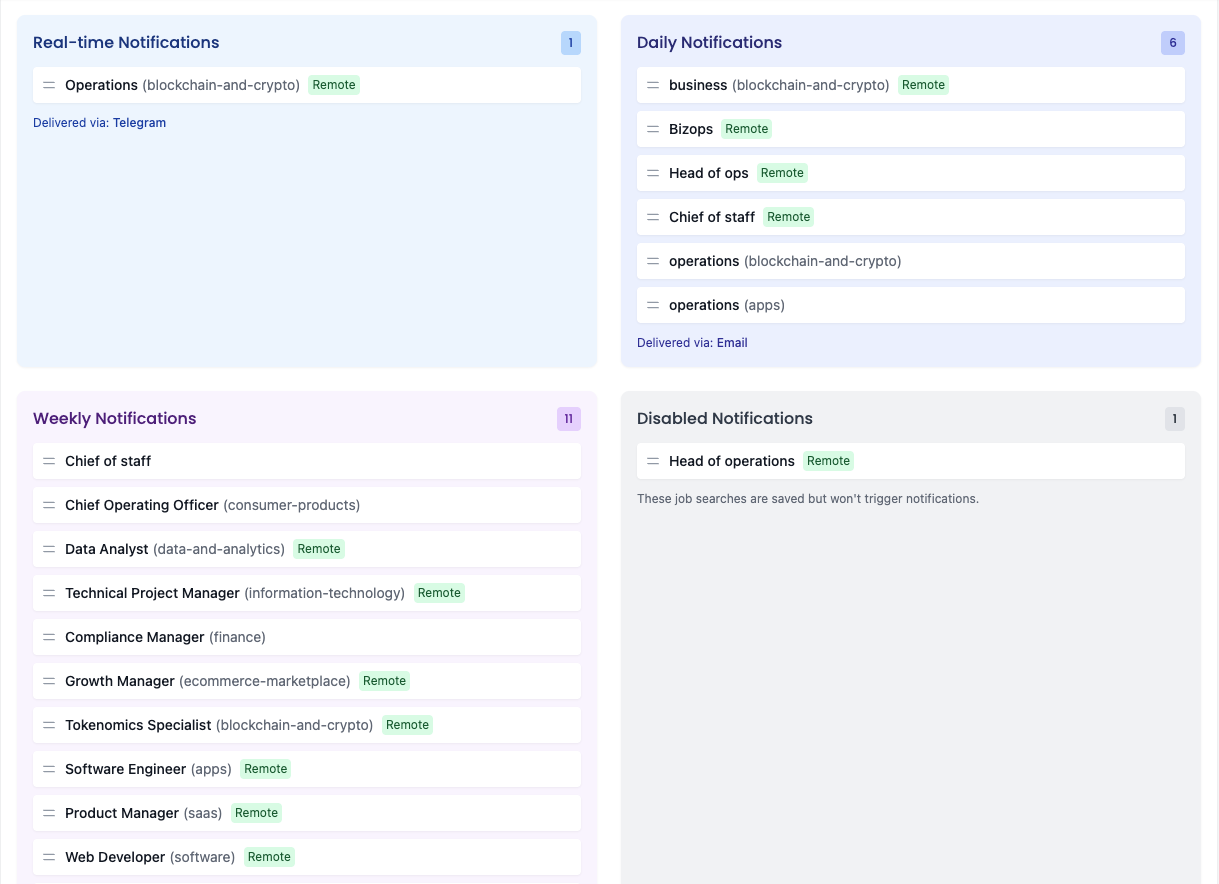The image size is (1219, 884).
Task: Click the count badge showing 11
Action: [x=568, y=418]
